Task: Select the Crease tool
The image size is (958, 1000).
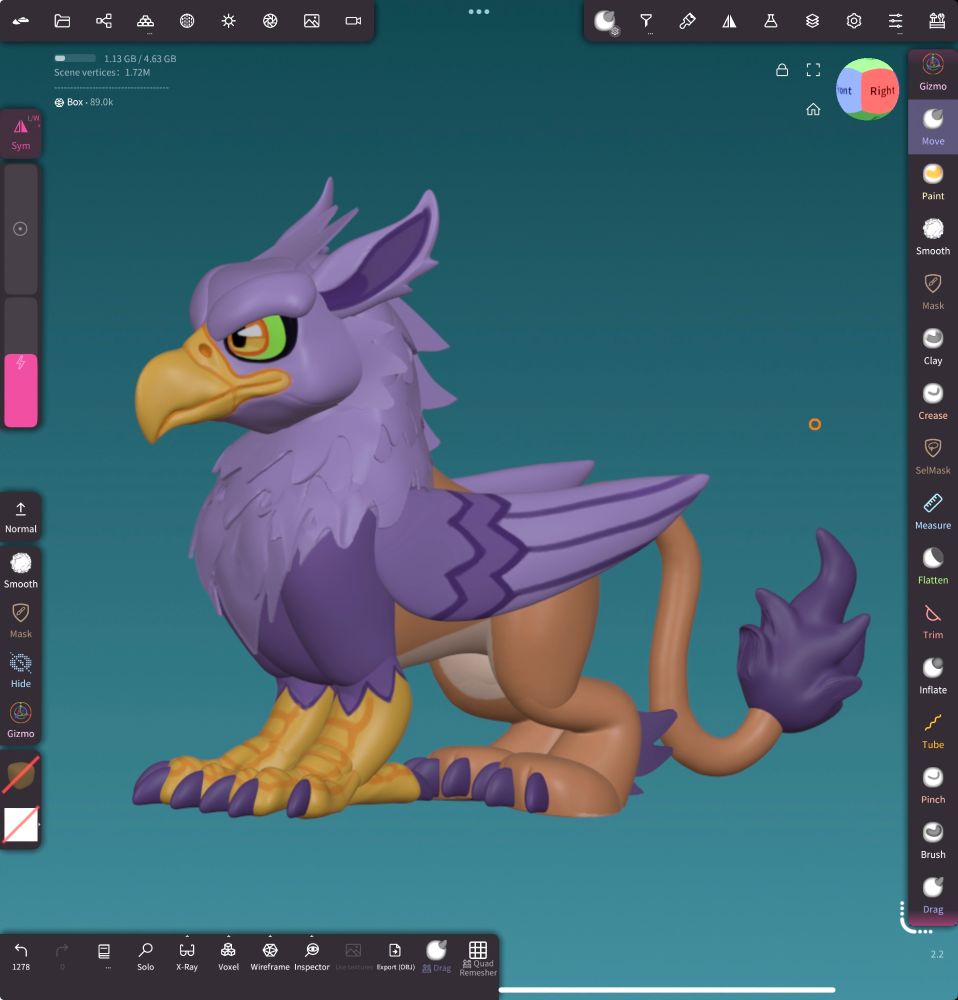Action: point(932,401)
